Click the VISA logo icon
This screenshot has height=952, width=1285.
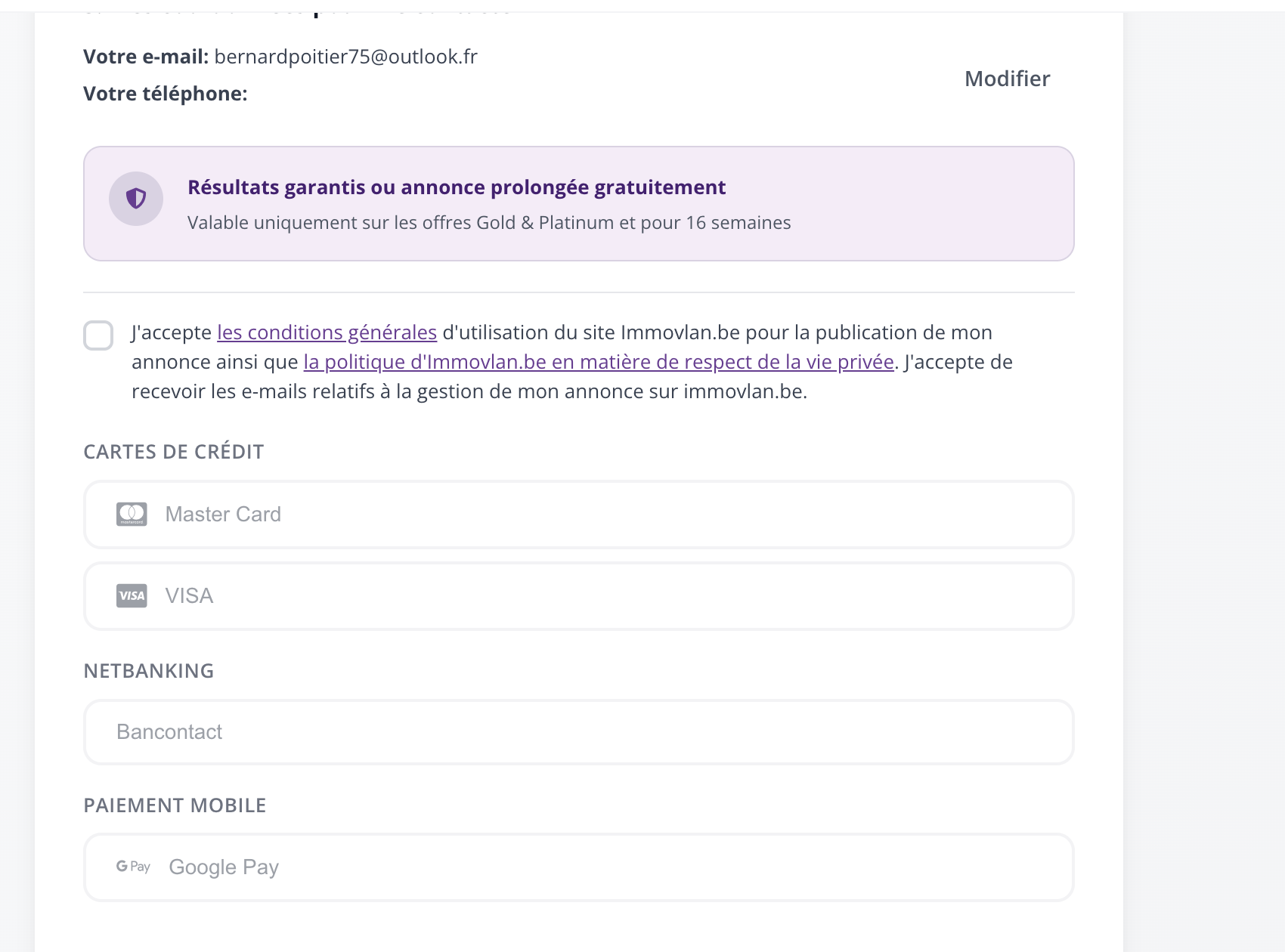click(132, 596)
